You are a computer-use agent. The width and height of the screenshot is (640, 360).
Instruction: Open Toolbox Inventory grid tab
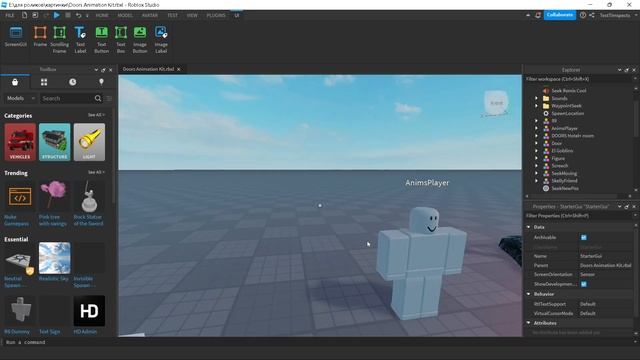tap(44, 82)
